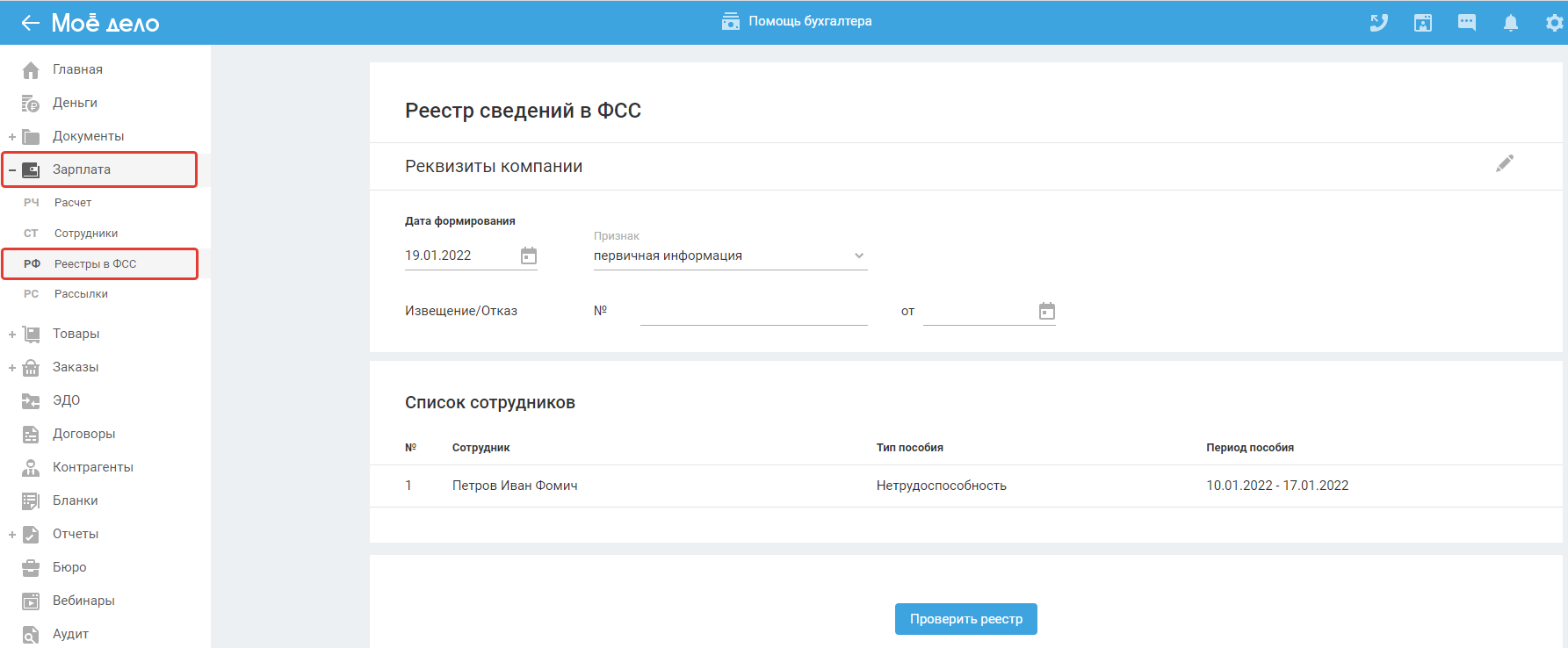This screenshot has width=1568, height=648.
Task: Click the notice number input field
Action: [x=753, y=312]
